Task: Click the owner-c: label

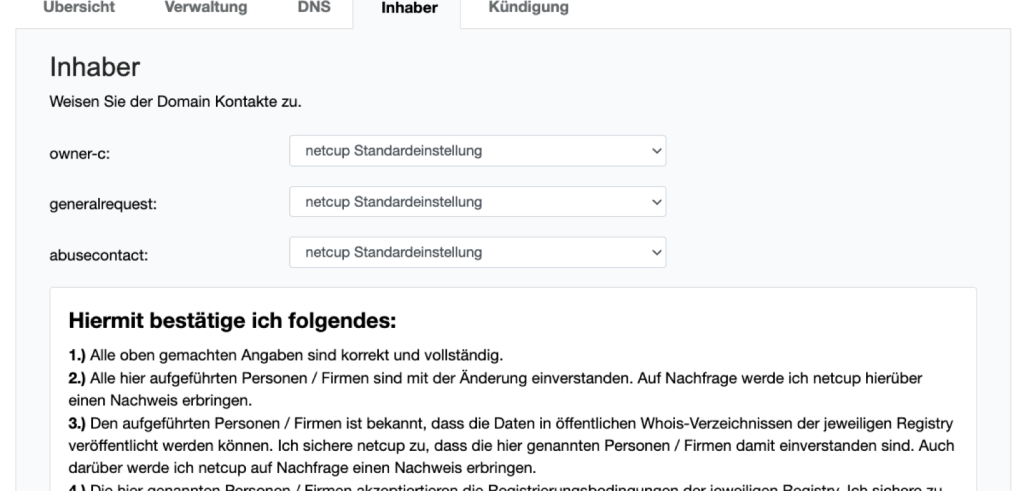Action: 80,154
